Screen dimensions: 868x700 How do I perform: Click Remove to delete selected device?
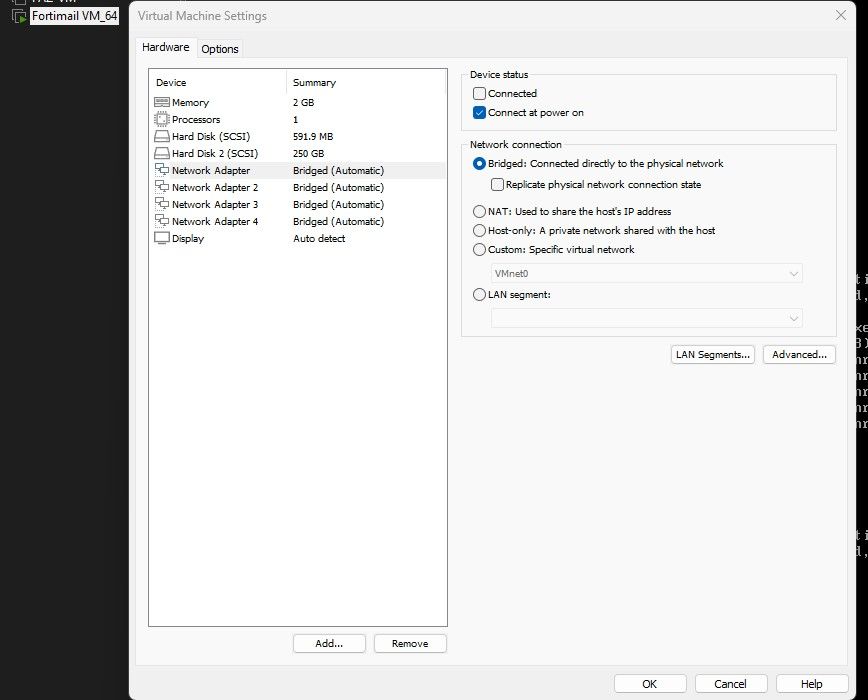click(410, 644)
